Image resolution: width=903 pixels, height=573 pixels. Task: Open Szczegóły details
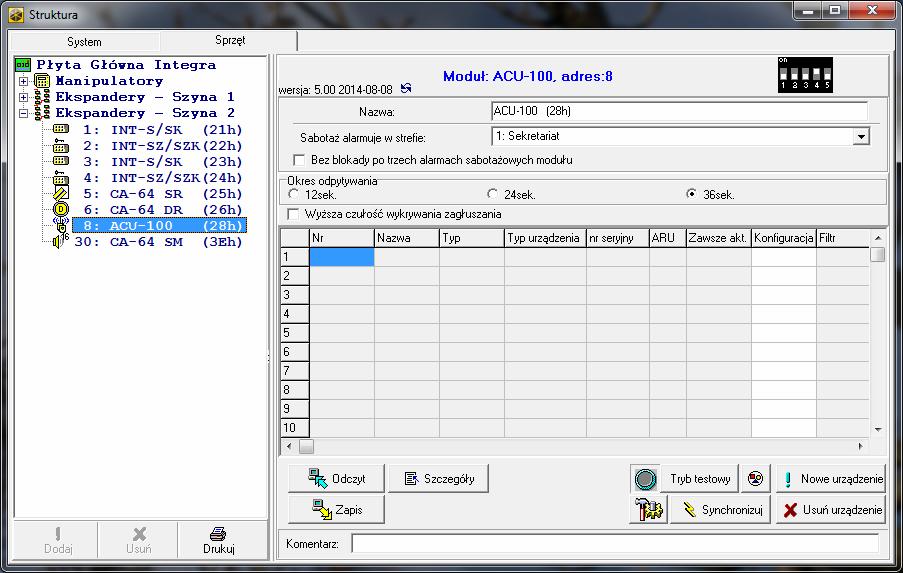click(x=438, y=479)
